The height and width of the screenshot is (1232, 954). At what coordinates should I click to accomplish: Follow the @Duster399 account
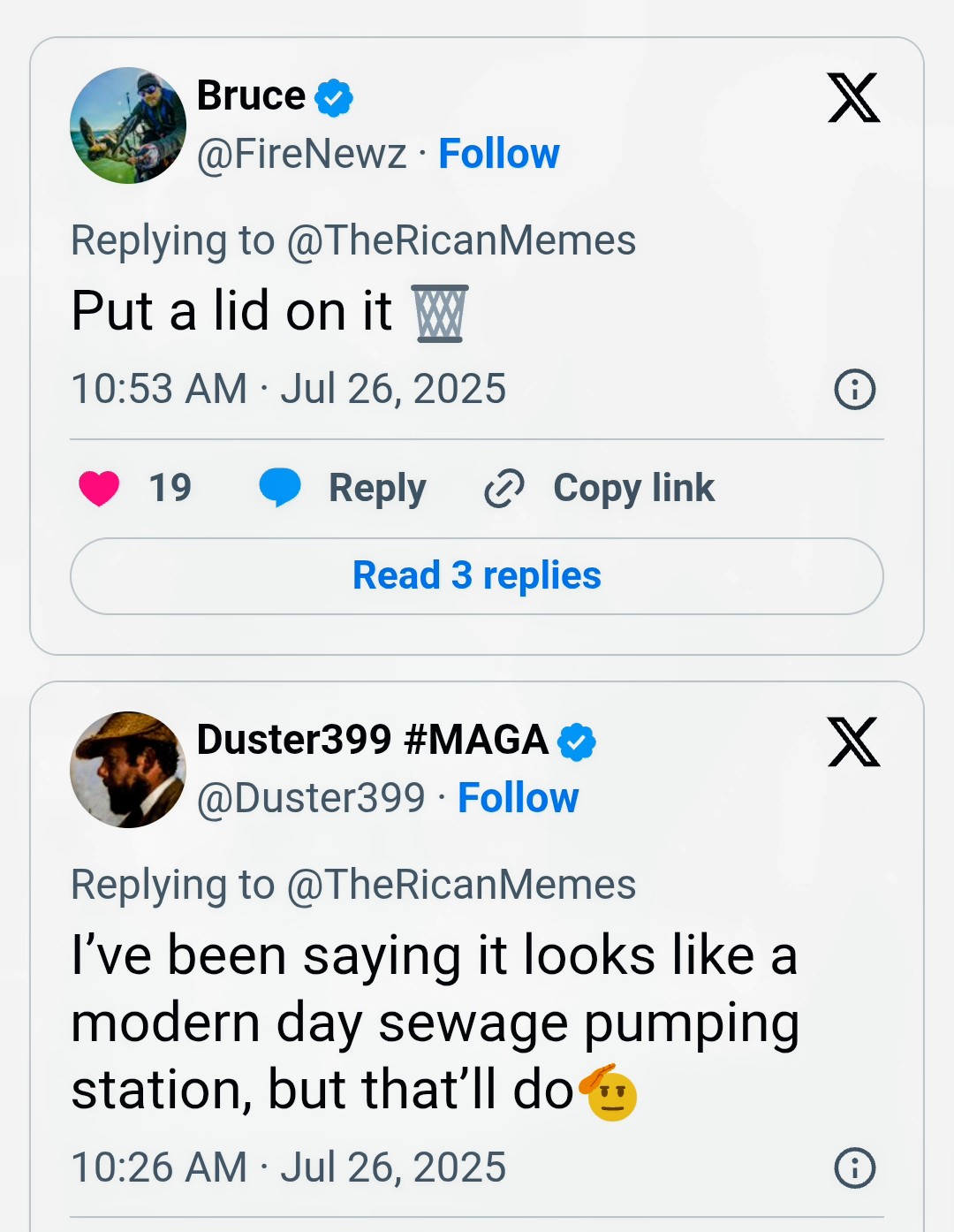pyautogui.click(x=519, y=798)
